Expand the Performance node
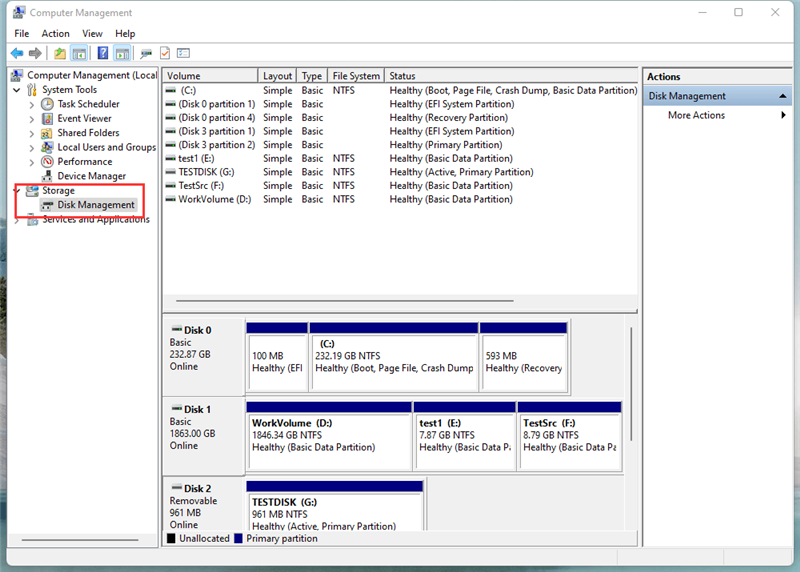 [32, 162]
